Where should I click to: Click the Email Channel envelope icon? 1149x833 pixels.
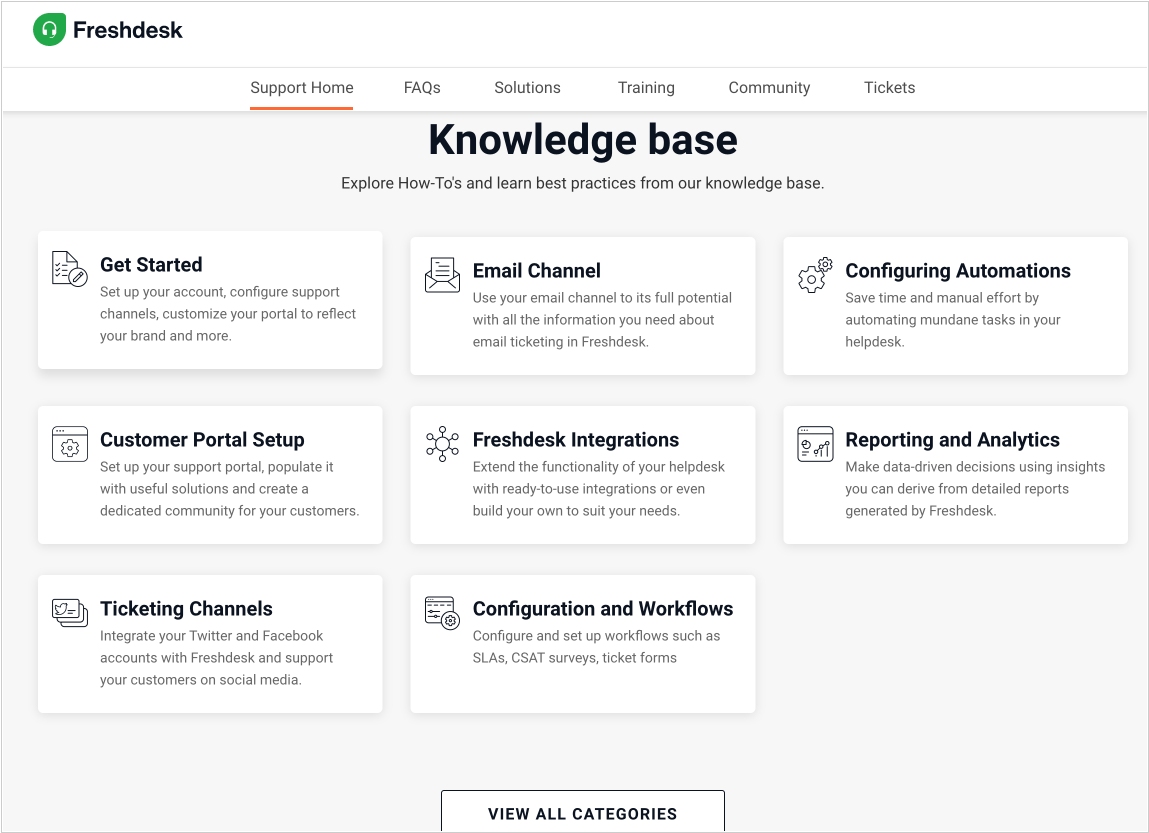click(442, 275)
